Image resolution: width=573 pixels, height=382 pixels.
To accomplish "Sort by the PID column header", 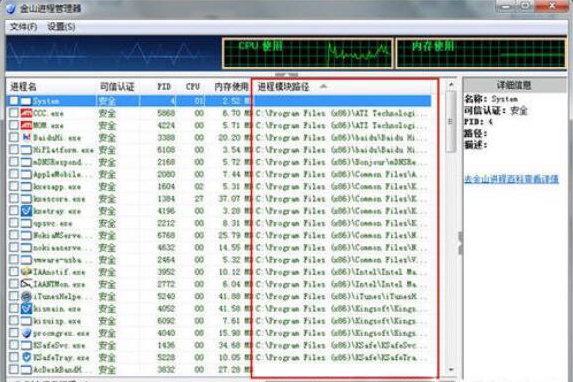I will (x=164, y=87).
